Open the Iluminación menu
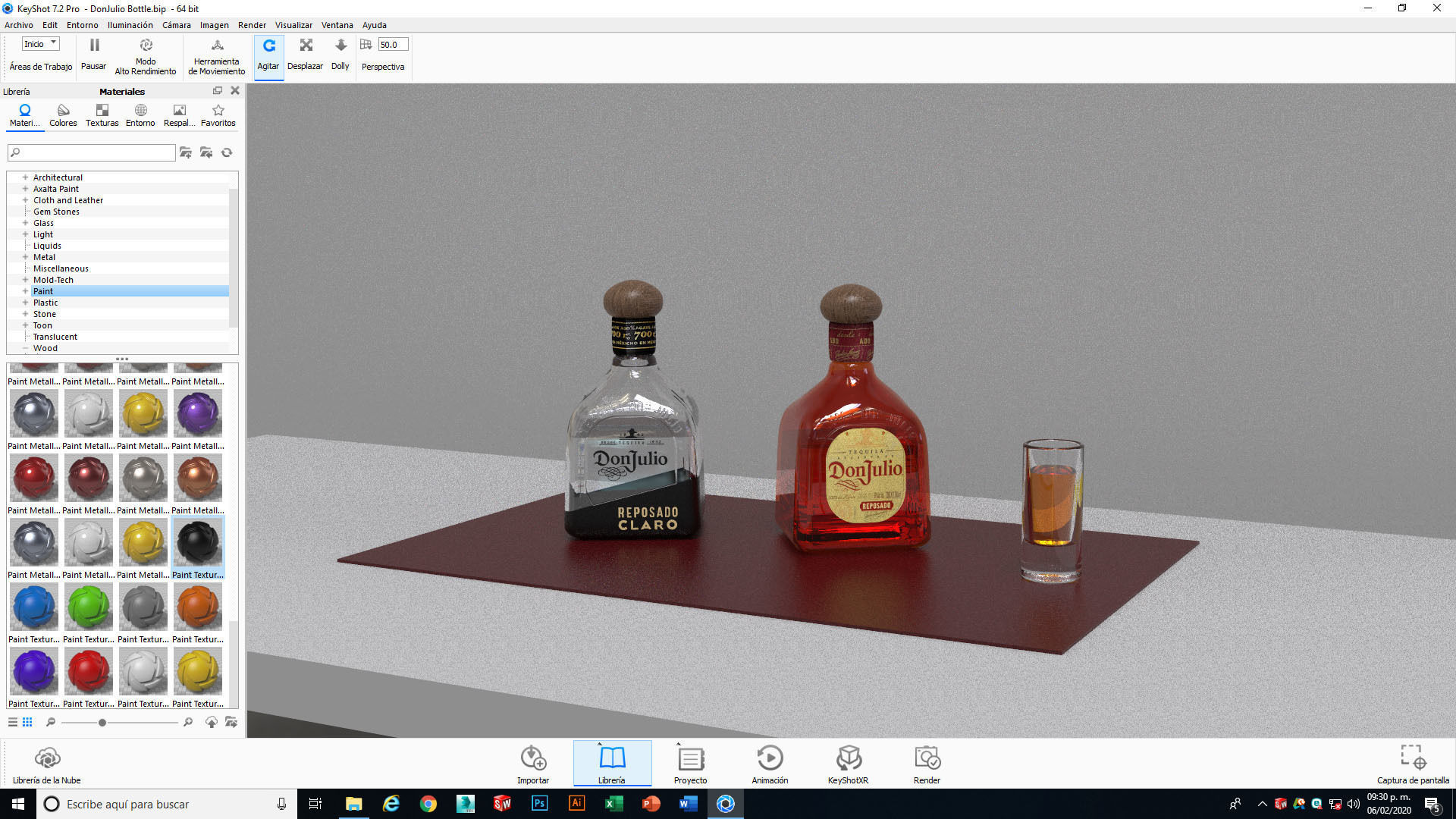This screenshot has height=819, width=1456. pyautogui.click(x=130, y=25)
